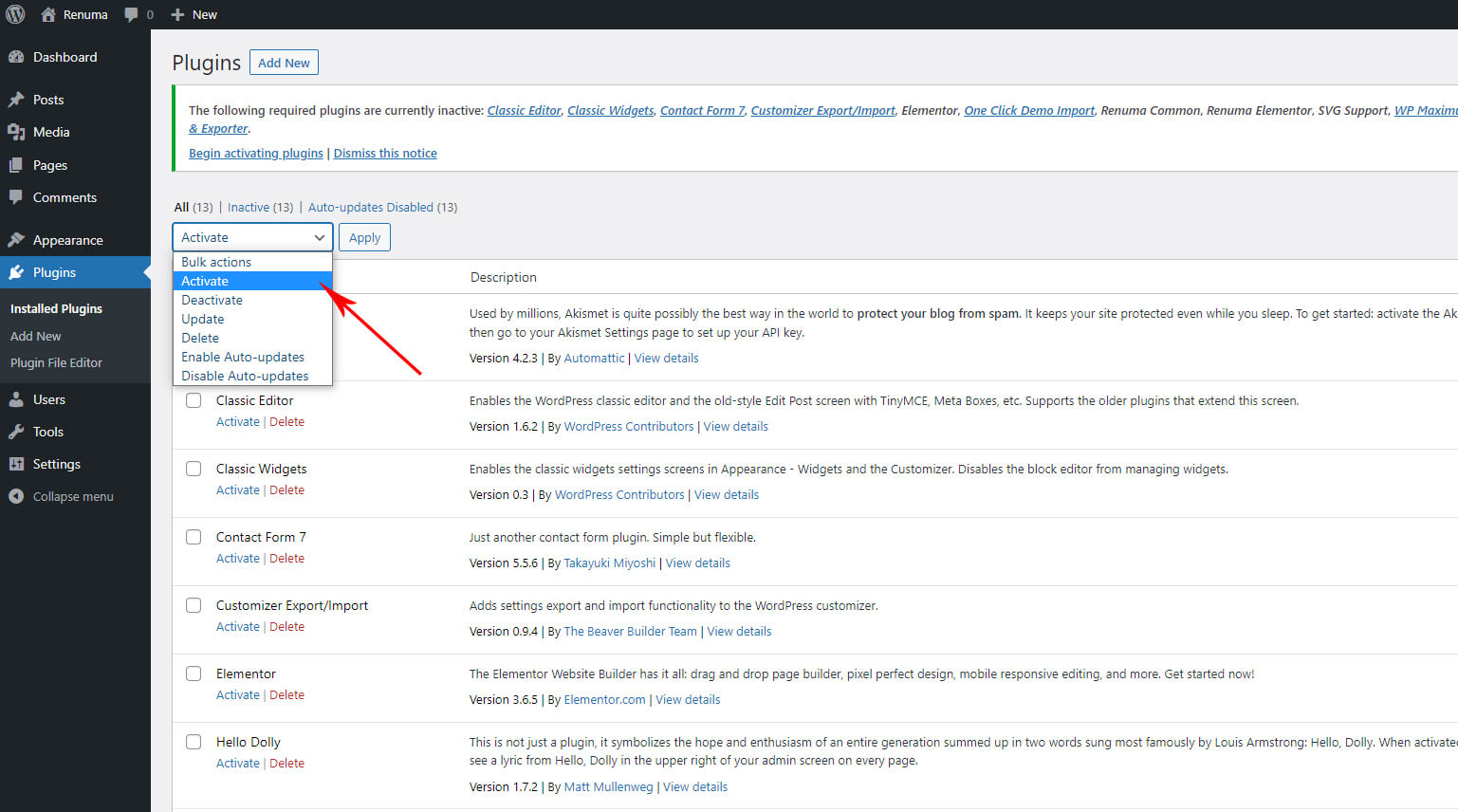This screenshot has height=812, width=1458.
Task: Click the Posts pushpin icon
Action: click(x=16, y=100)
